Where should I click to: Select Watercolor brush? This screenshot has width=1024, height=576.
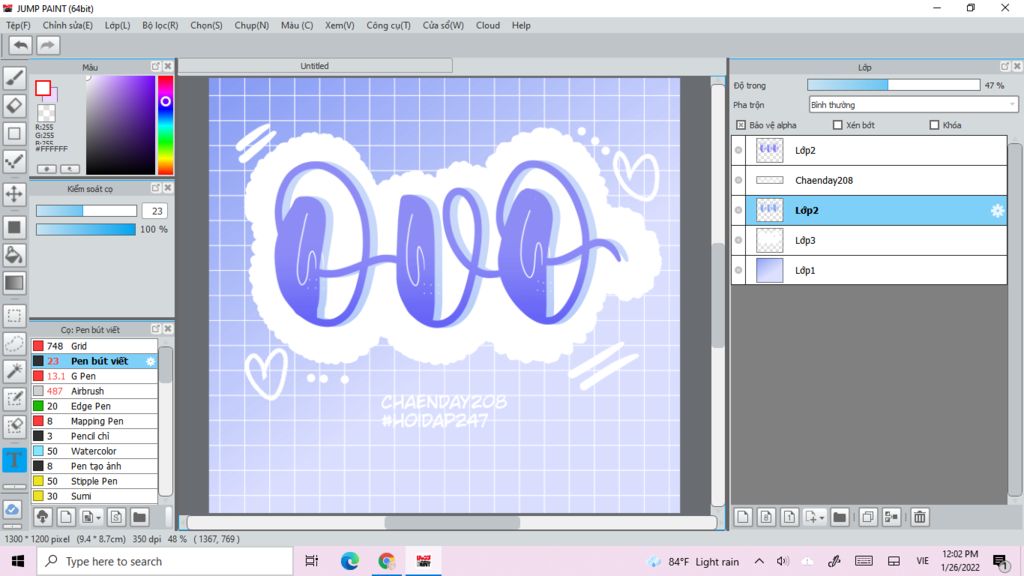[x=95, y=451]
